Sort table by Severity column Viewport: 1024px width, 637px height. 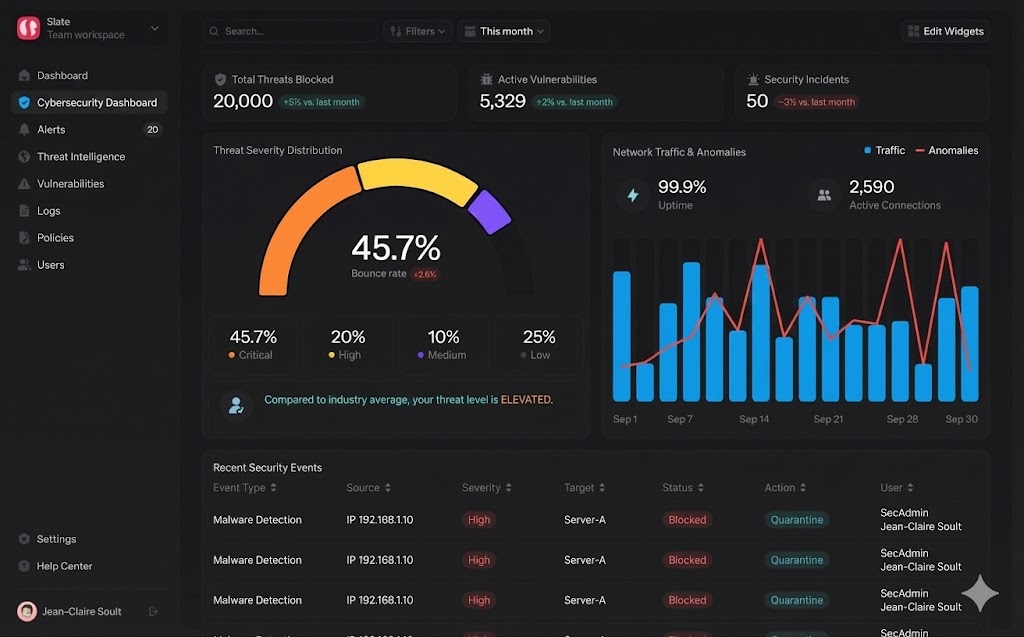[x=487, y=488]
